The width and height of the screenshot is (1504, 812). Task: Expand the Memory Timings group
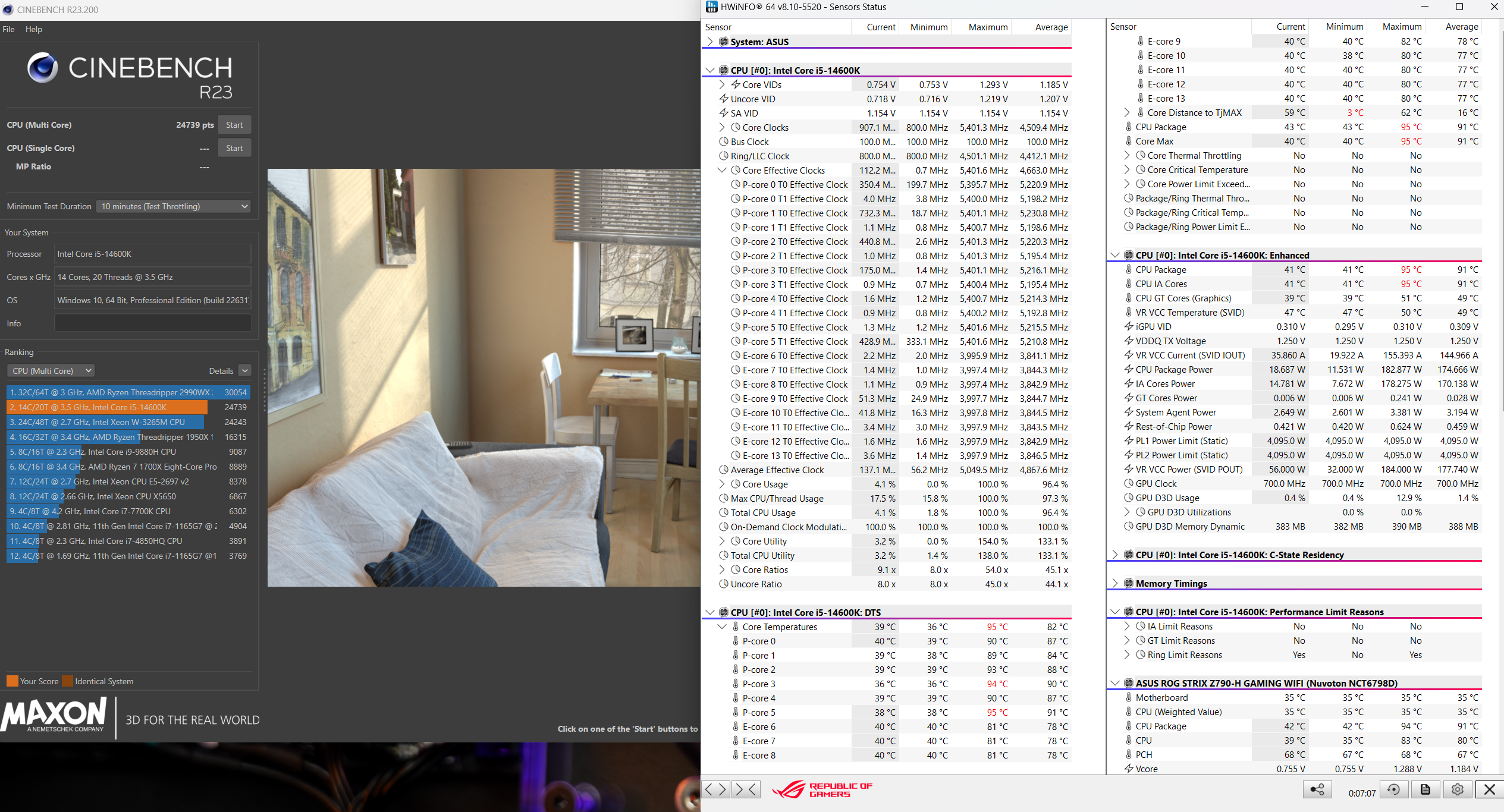1115,583
